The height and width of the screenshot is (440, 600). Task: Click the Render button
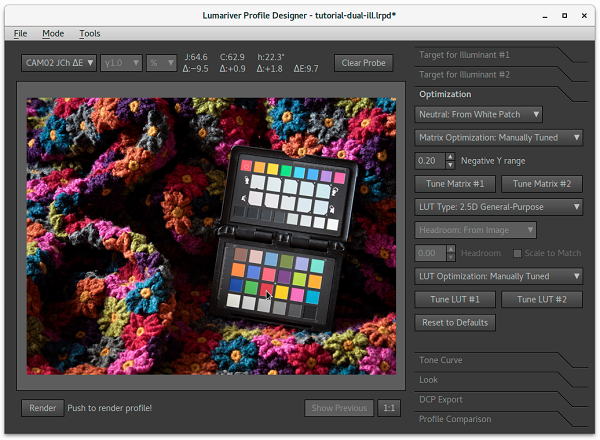click(42, 408)
